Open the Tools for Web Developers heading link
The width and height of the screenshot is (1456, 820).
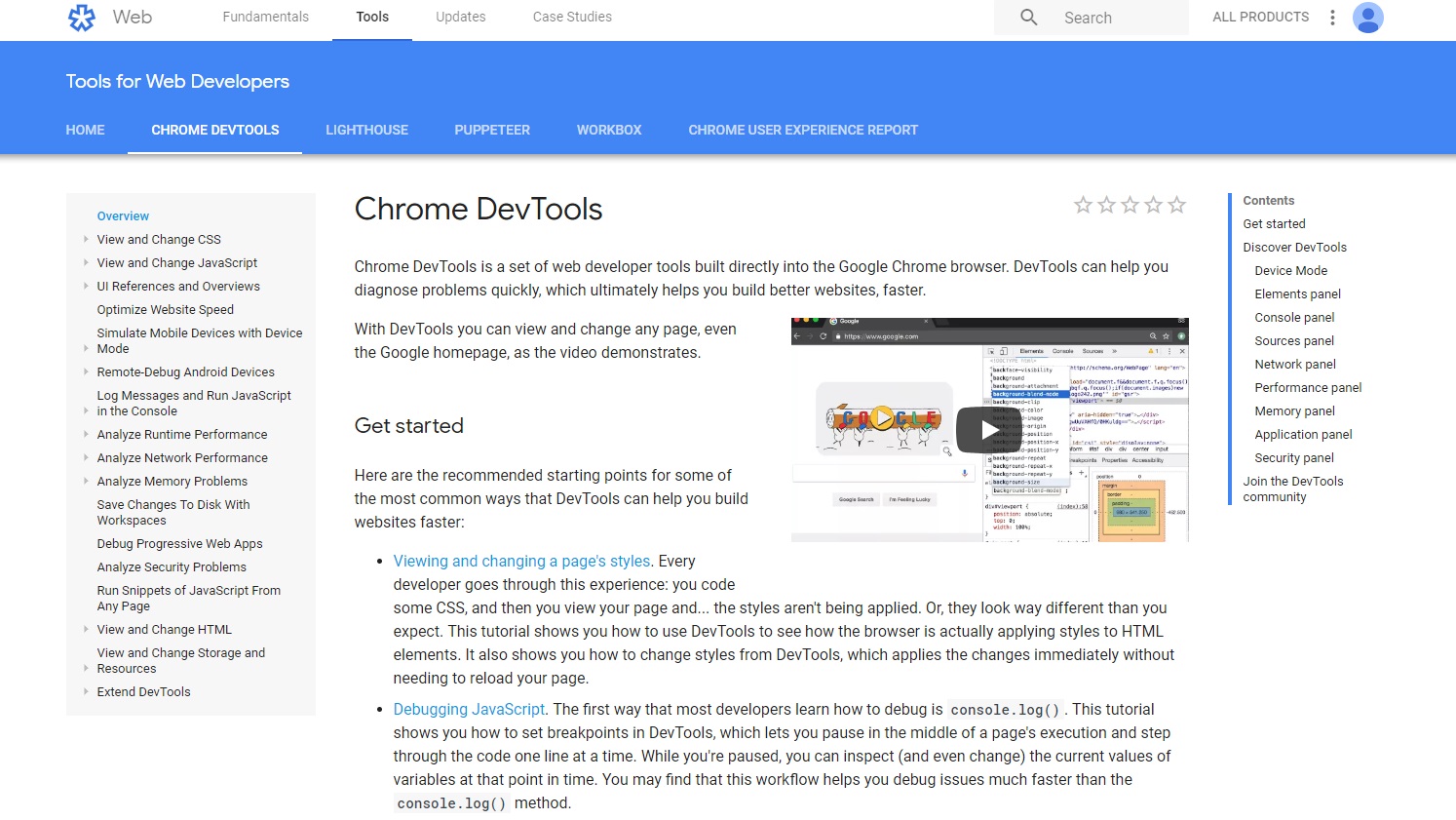177,81
